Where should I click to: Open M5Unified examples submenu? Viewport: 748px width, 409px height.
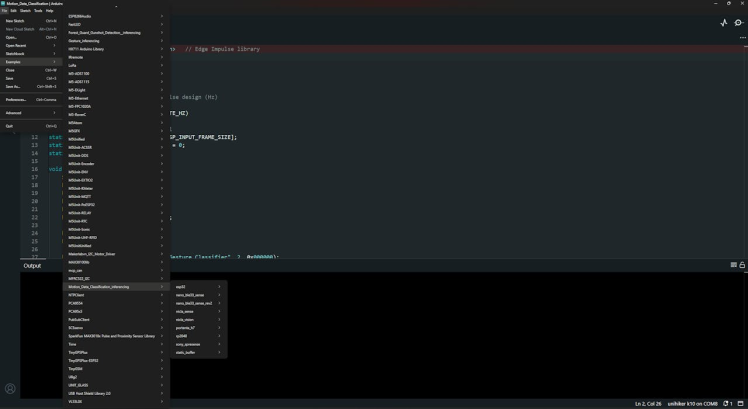[x=116, y=139]
